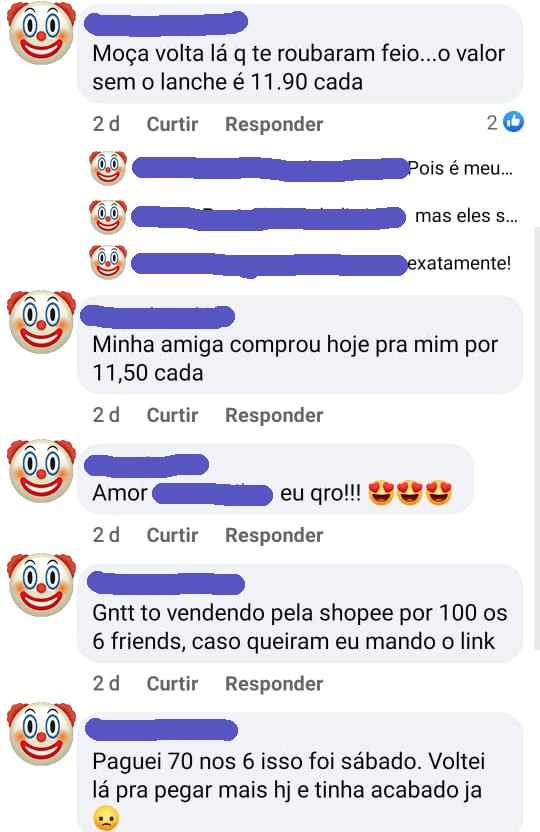Open clown avatar on 'Moça volta lá' comment
This screenshot has width=540, height=832.
[41, 33]
